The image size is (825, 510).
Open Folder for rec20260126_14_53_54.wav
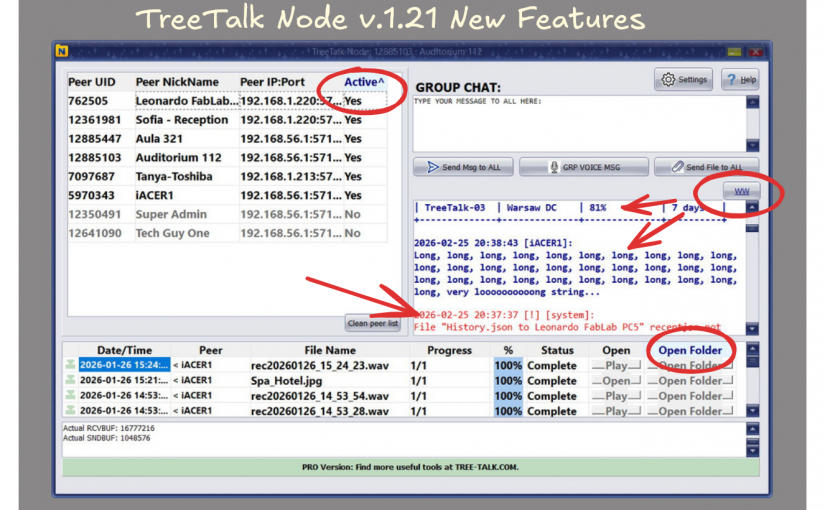690,396
